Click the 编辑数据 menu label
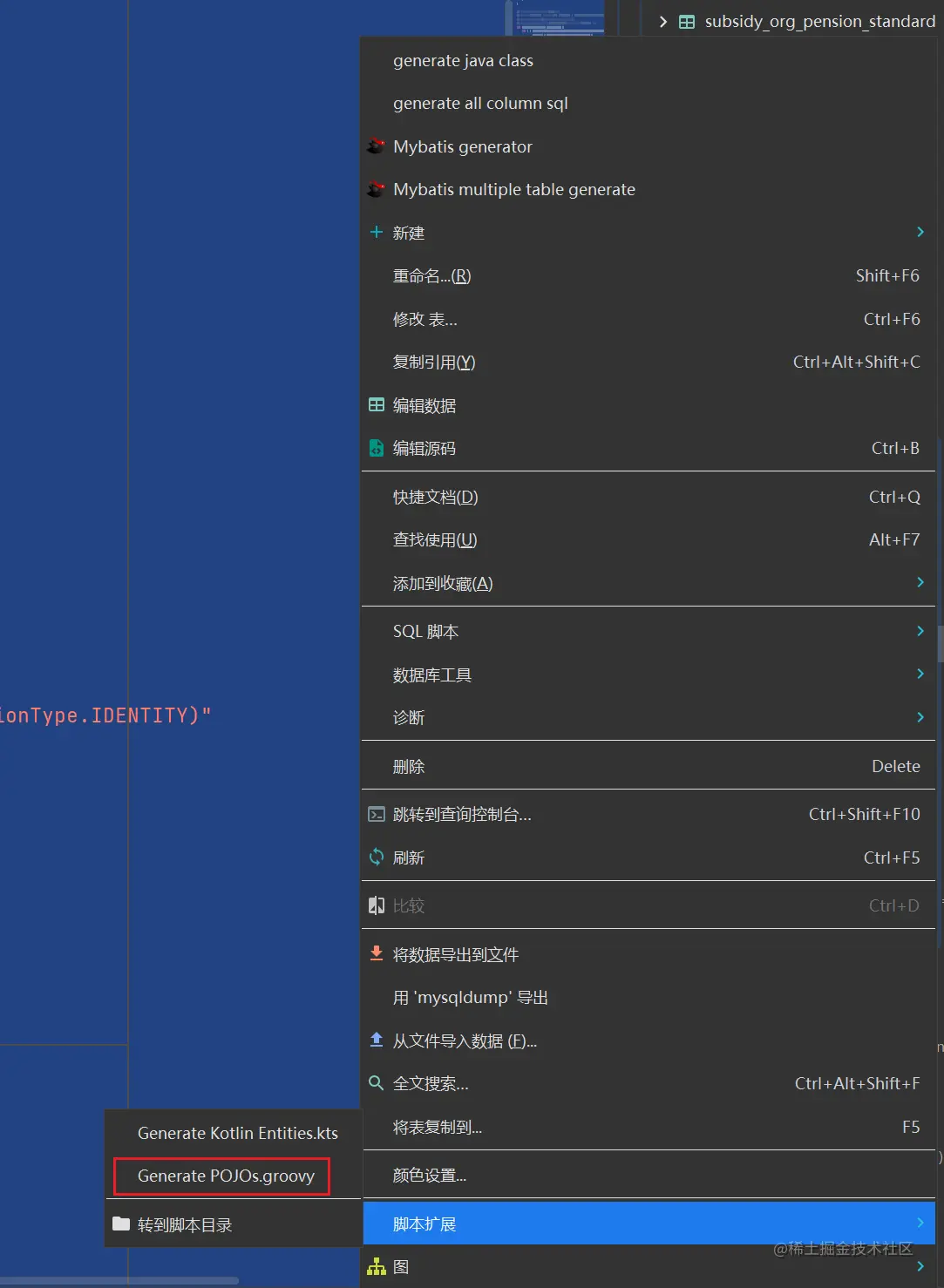The width and height of the screenshot is (944, 1288). (424, 405)
